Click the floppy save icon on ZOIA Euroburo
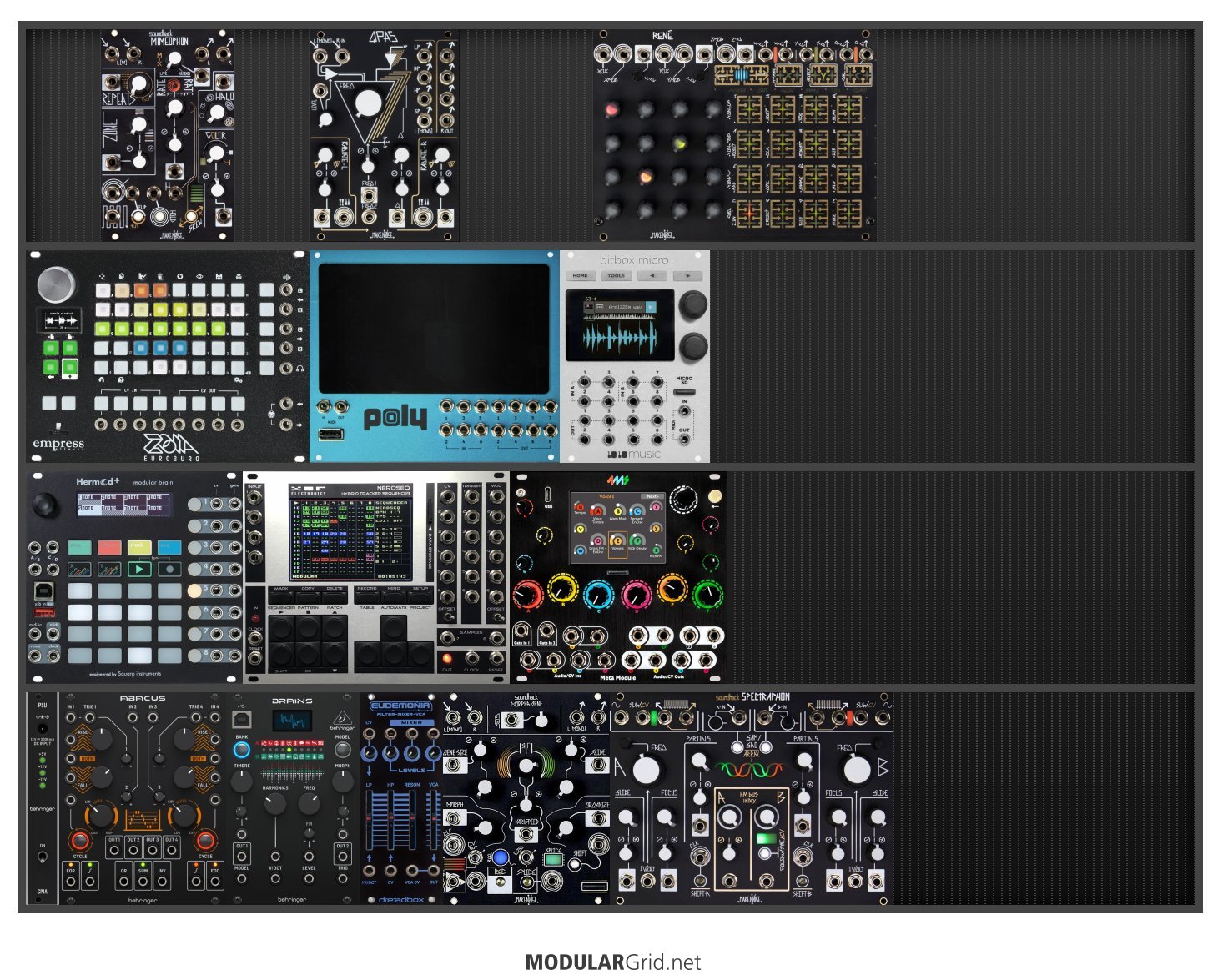Viewport: 1228px width, 980px height. (x=218, y=276)
